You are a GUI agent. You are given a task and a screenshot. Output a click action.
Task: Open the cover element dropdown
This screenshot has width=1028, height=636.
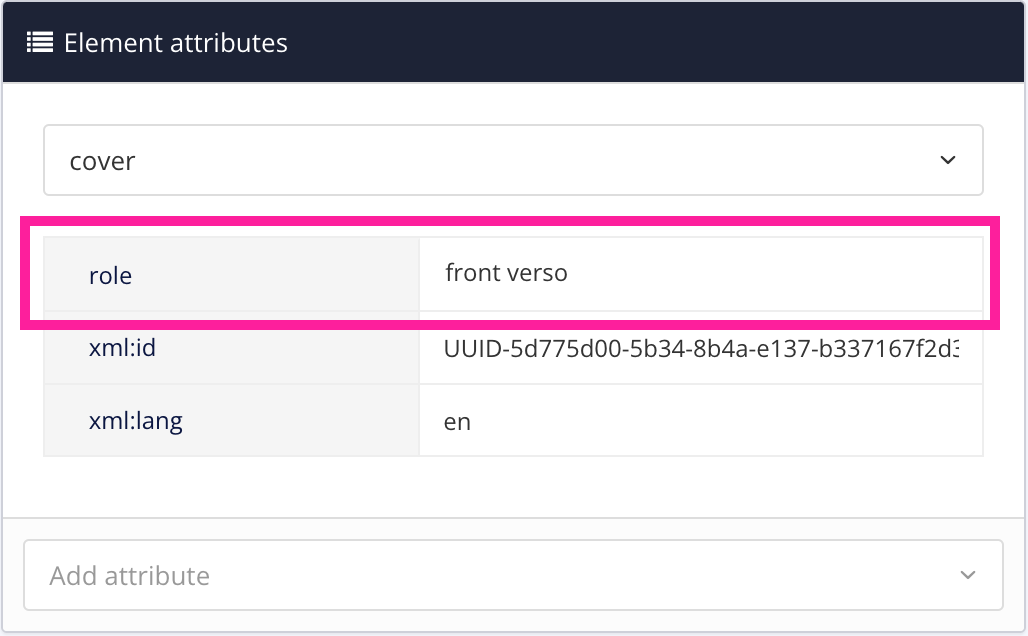[x=514, y=160]
